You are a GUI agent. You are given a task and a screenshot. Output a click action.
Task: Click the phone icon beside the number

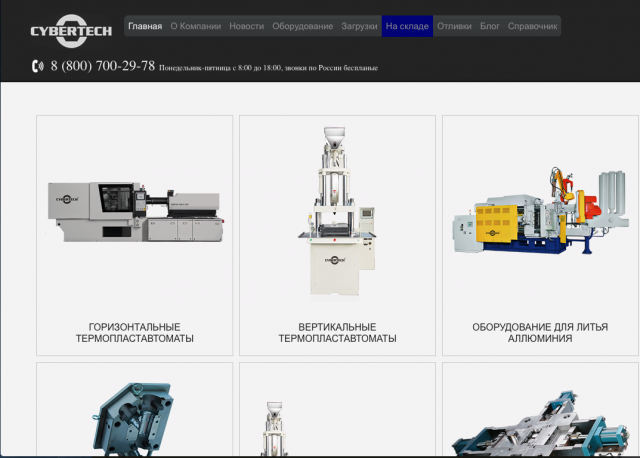point(38,66)
